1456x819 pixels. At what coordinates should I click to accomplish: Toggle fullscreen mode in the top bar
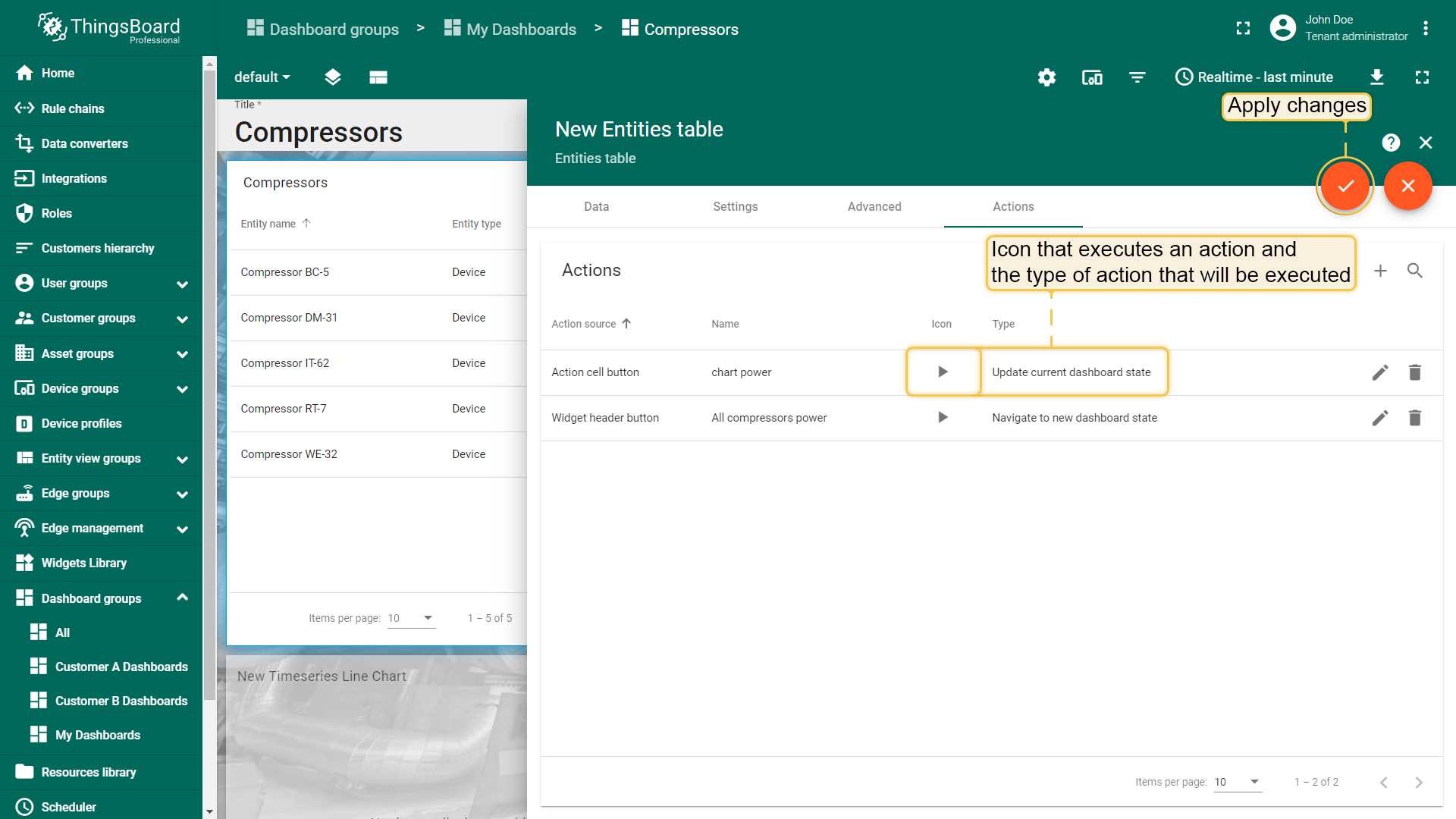coord(1243,28)
